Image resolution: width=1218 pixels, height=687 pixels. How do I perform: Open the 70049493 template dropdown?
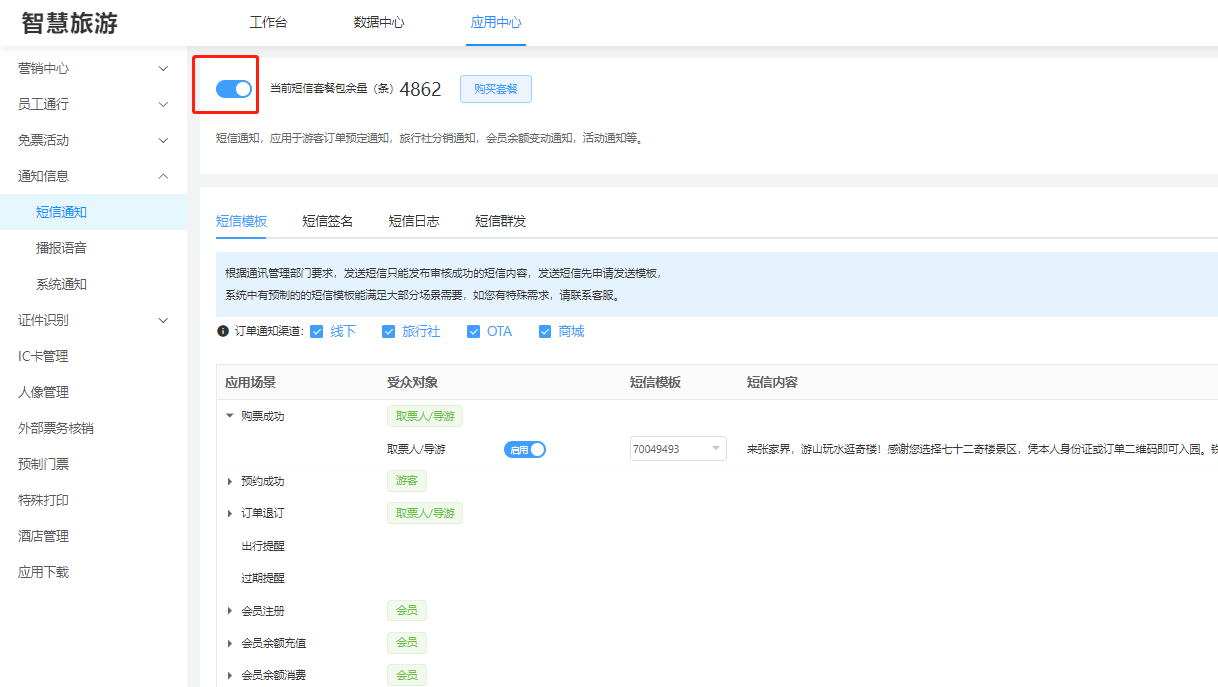(677, 450)
